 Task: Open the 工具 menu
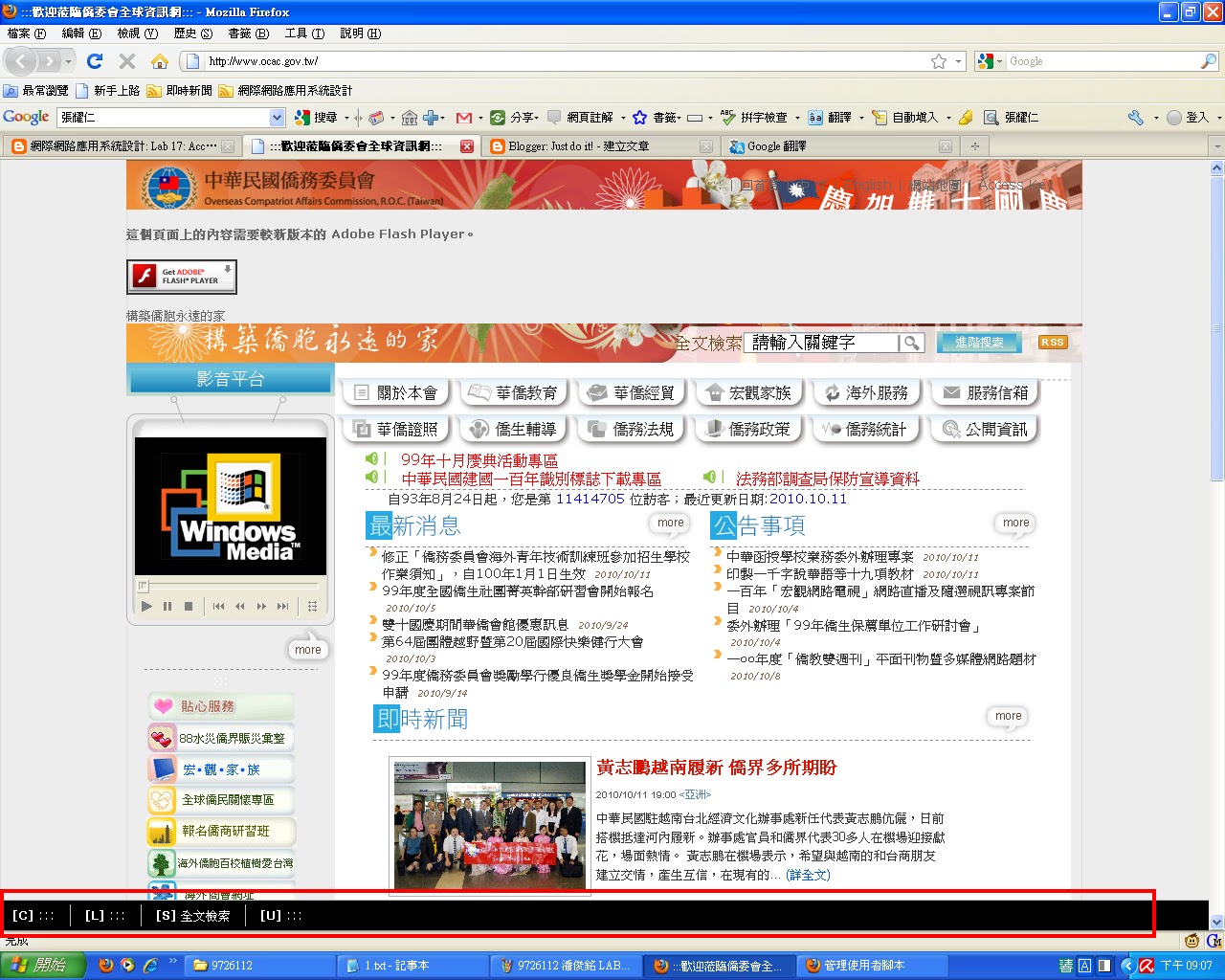[x=304, y=33]
